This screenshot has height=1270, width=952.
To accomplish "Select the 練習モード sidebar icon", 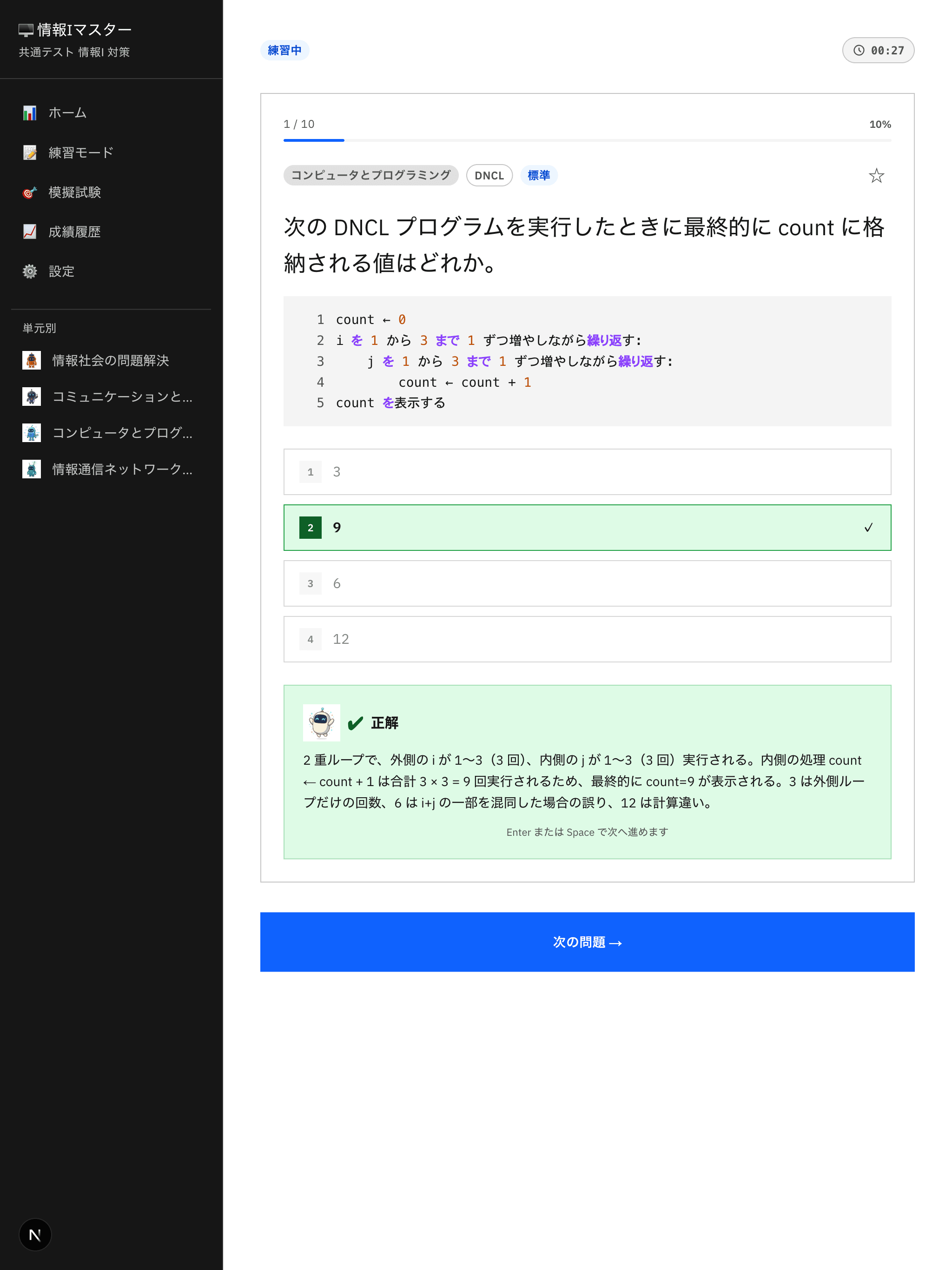I will point(30,152).
